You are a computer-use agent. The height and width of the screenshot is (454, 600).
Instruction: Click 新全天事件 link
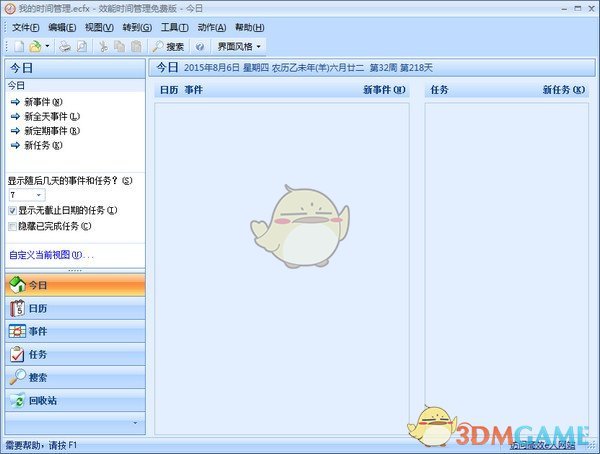click(x=52, y=116)
